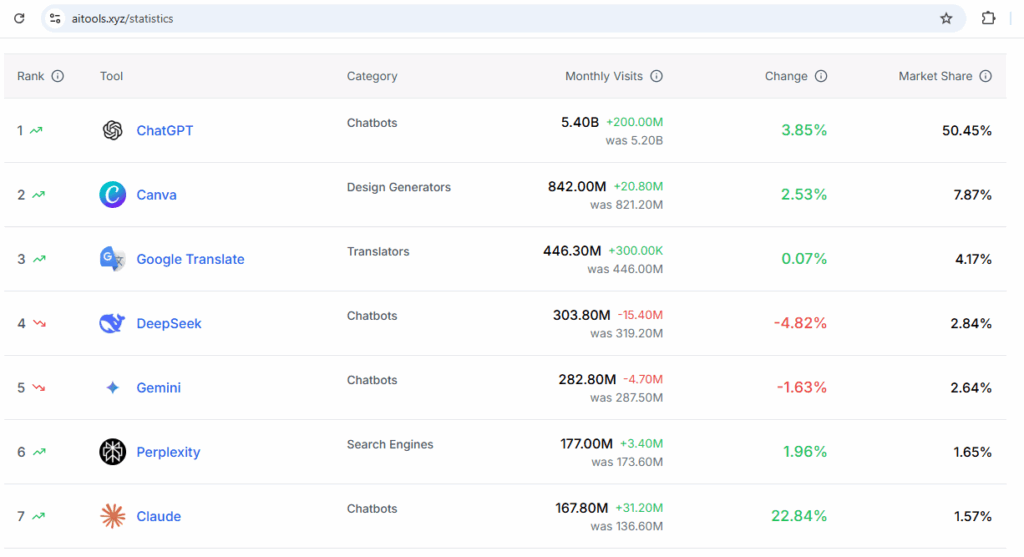This screenshot has height=557, width=1024.
Task: Click the Google Translate logo icon
Action: coord(112,259)
